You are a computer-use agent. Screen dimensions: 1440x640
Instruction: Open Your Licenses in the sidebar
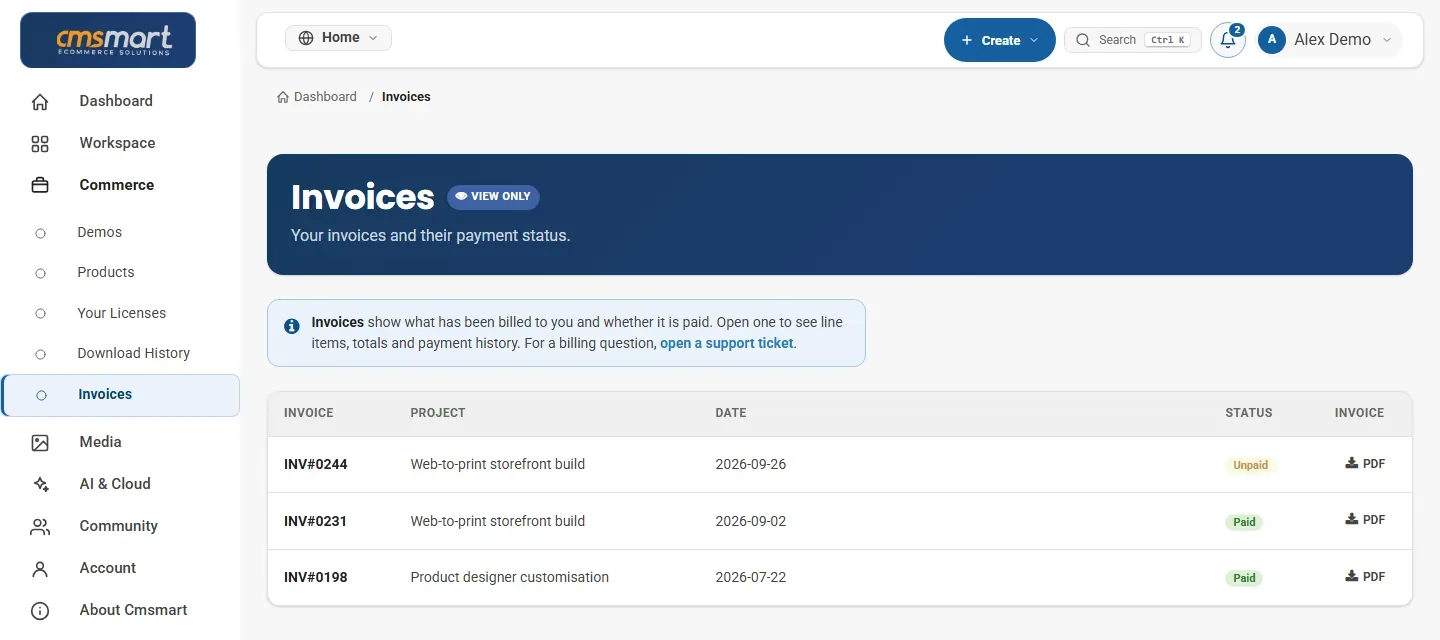[120, 313]
